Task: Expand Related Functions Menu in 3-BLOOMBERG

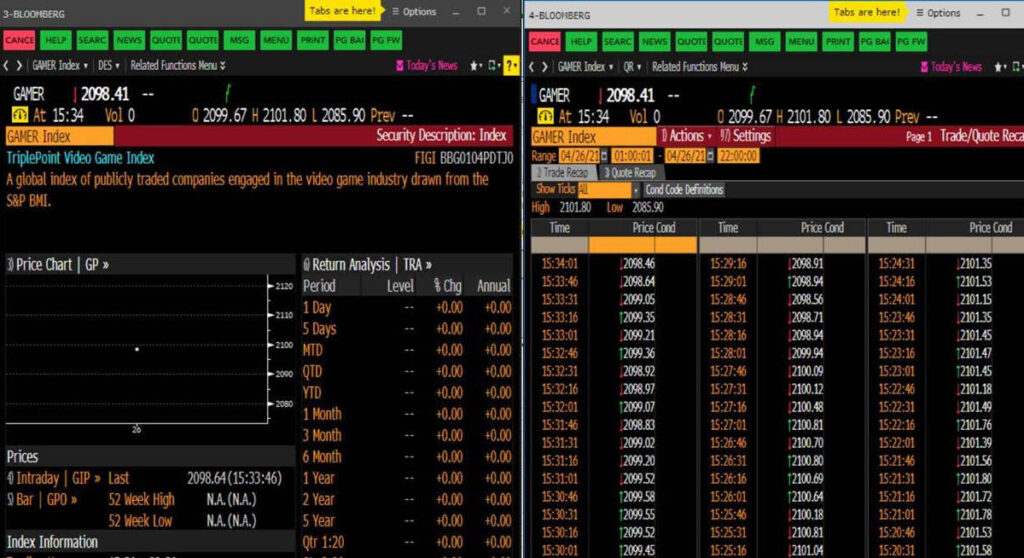Action: click(x=178, y=65)
